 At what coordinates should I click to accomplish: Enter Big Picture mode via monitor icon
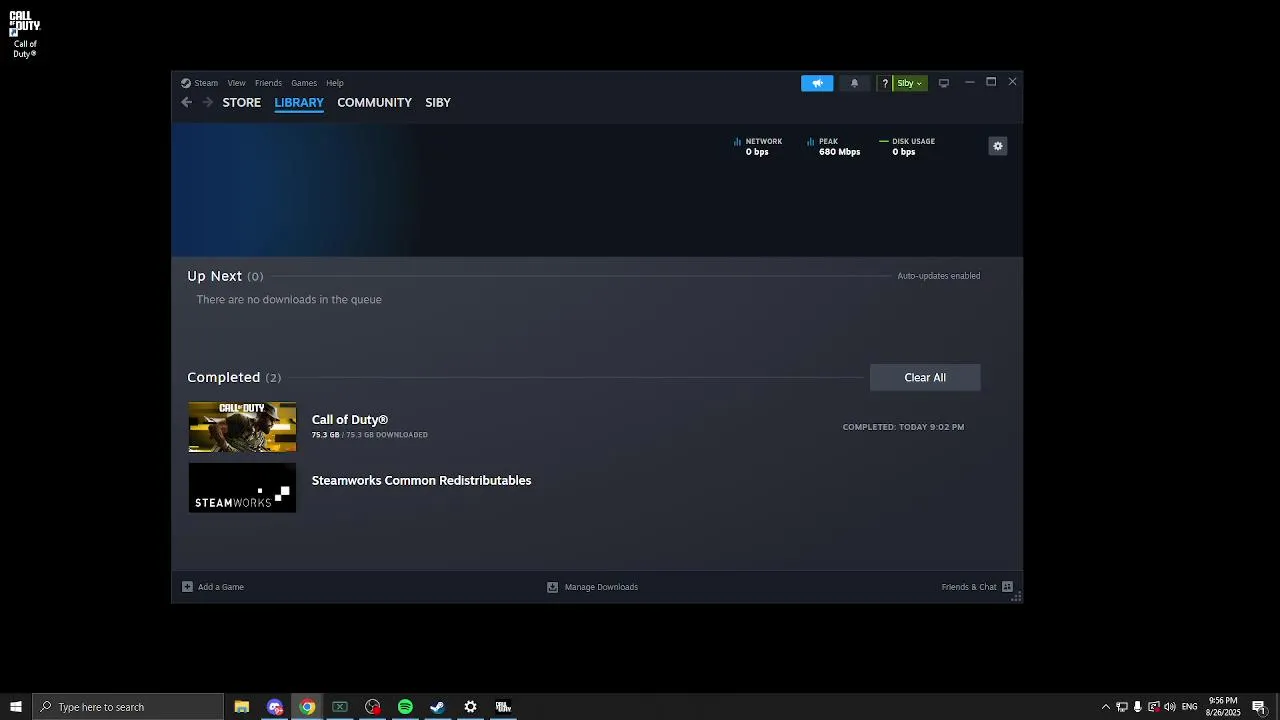943,83
